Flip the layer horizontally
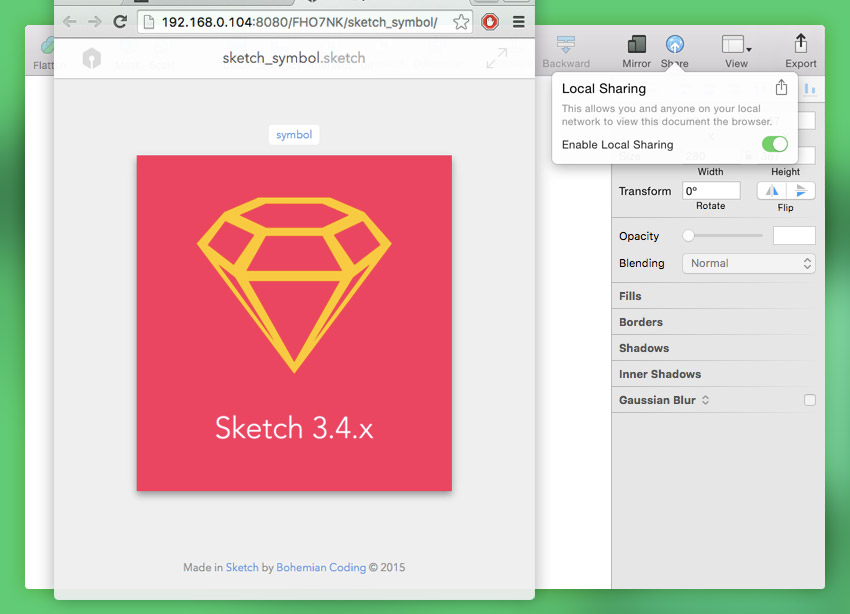Screen dimensions: 850x614 (771, 191)
